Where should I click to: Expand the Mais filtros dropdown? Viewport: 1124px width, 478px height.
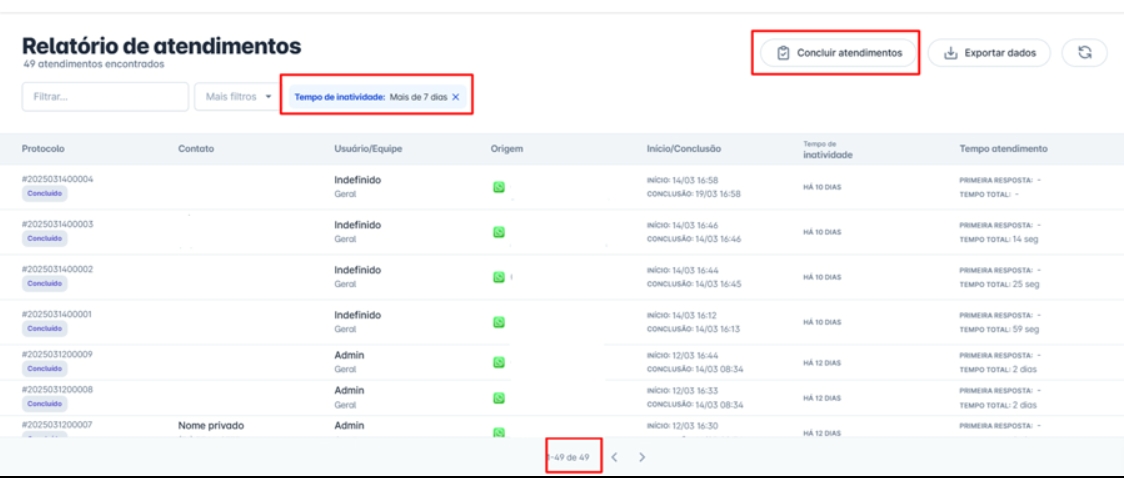[238, 97]
